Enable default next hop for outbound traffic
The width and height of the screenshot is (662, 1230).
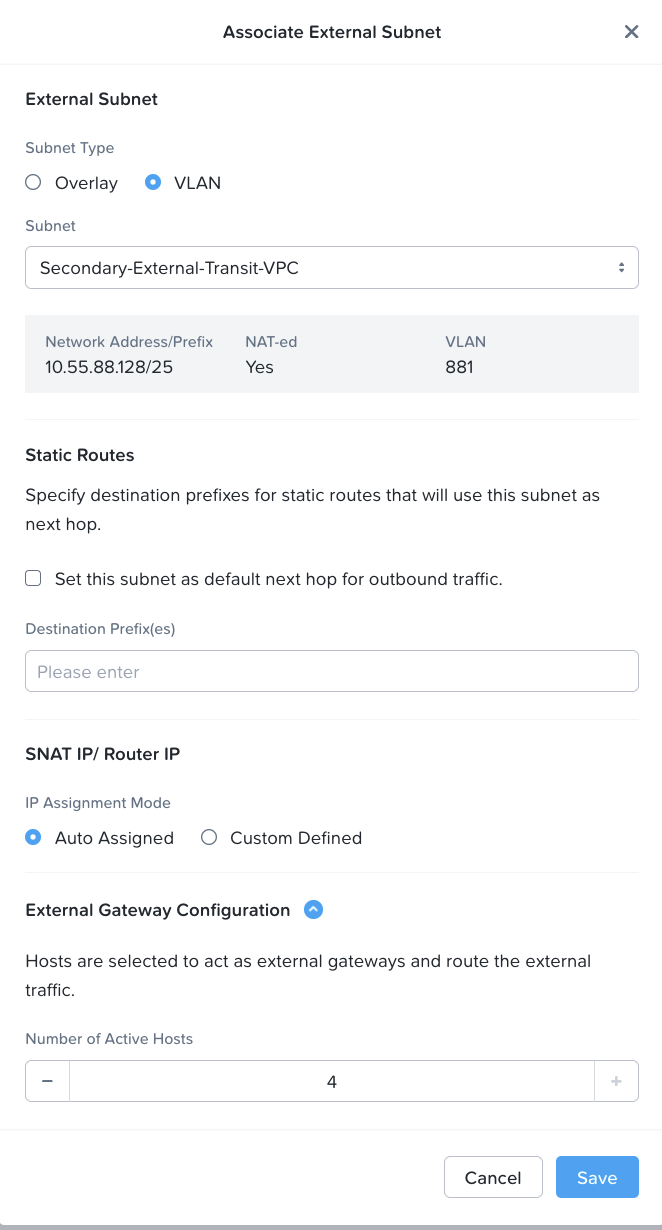34,579
